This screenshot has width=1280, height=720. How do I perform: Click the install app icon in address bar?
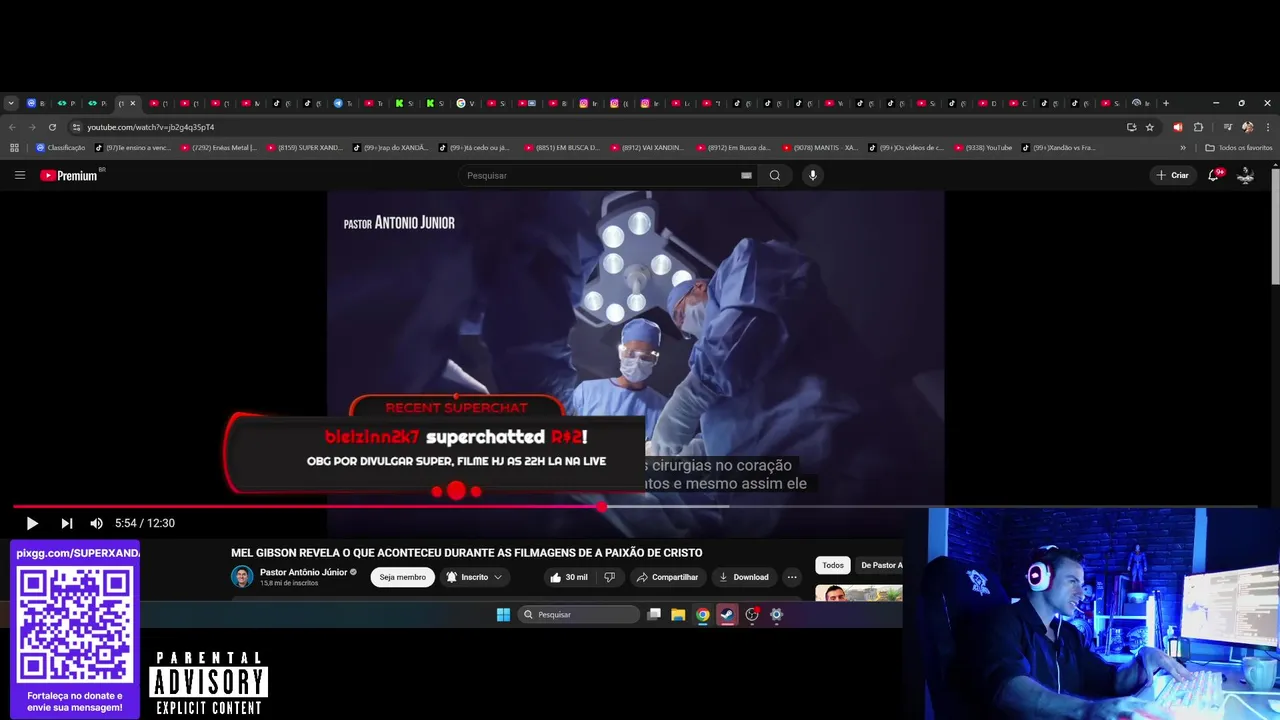click(1131, 127)
